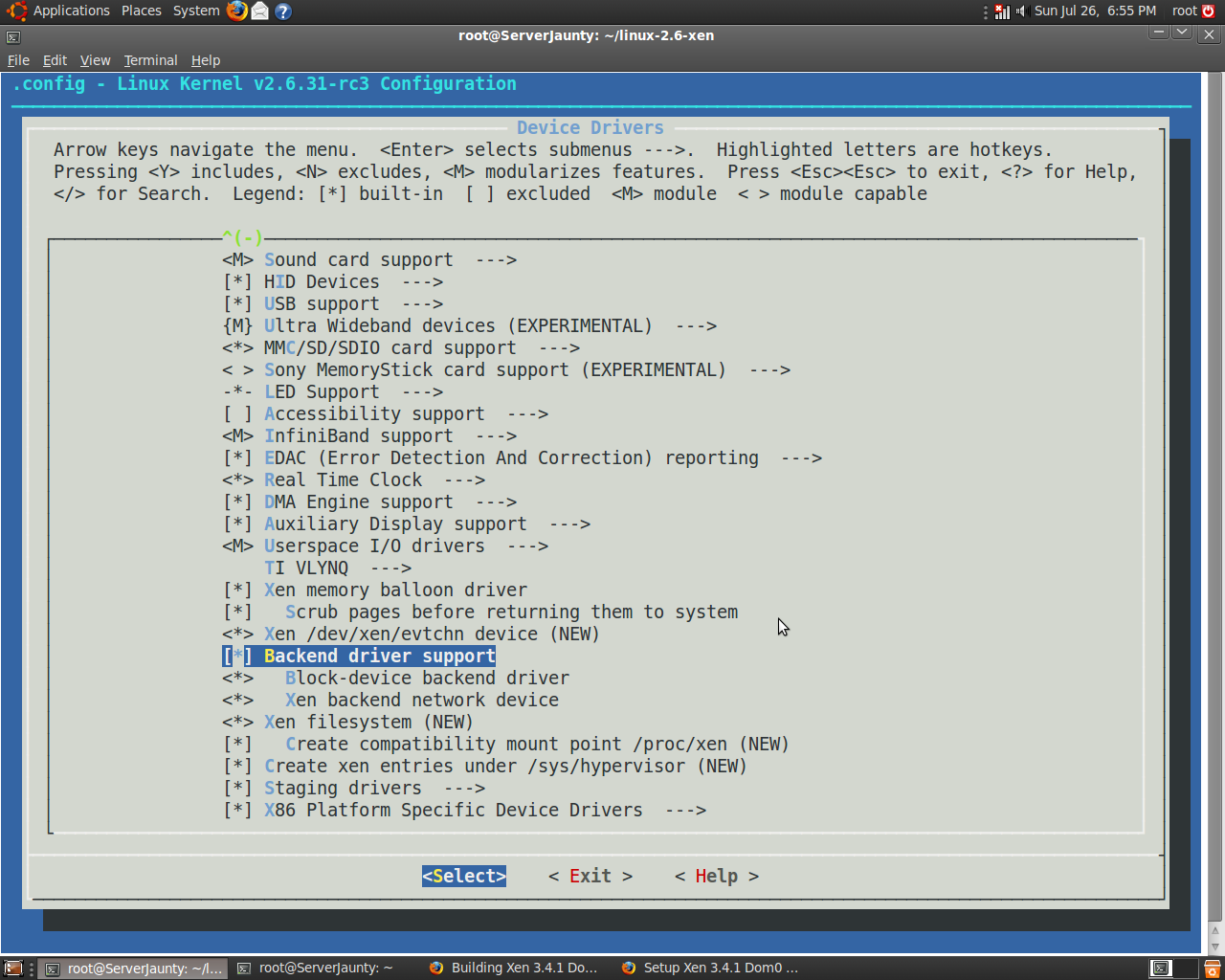This screenshot has width=1225, height=980.
Task: Expand Userspace I/O drivers submenu arrow
Action: pos(527,546)
